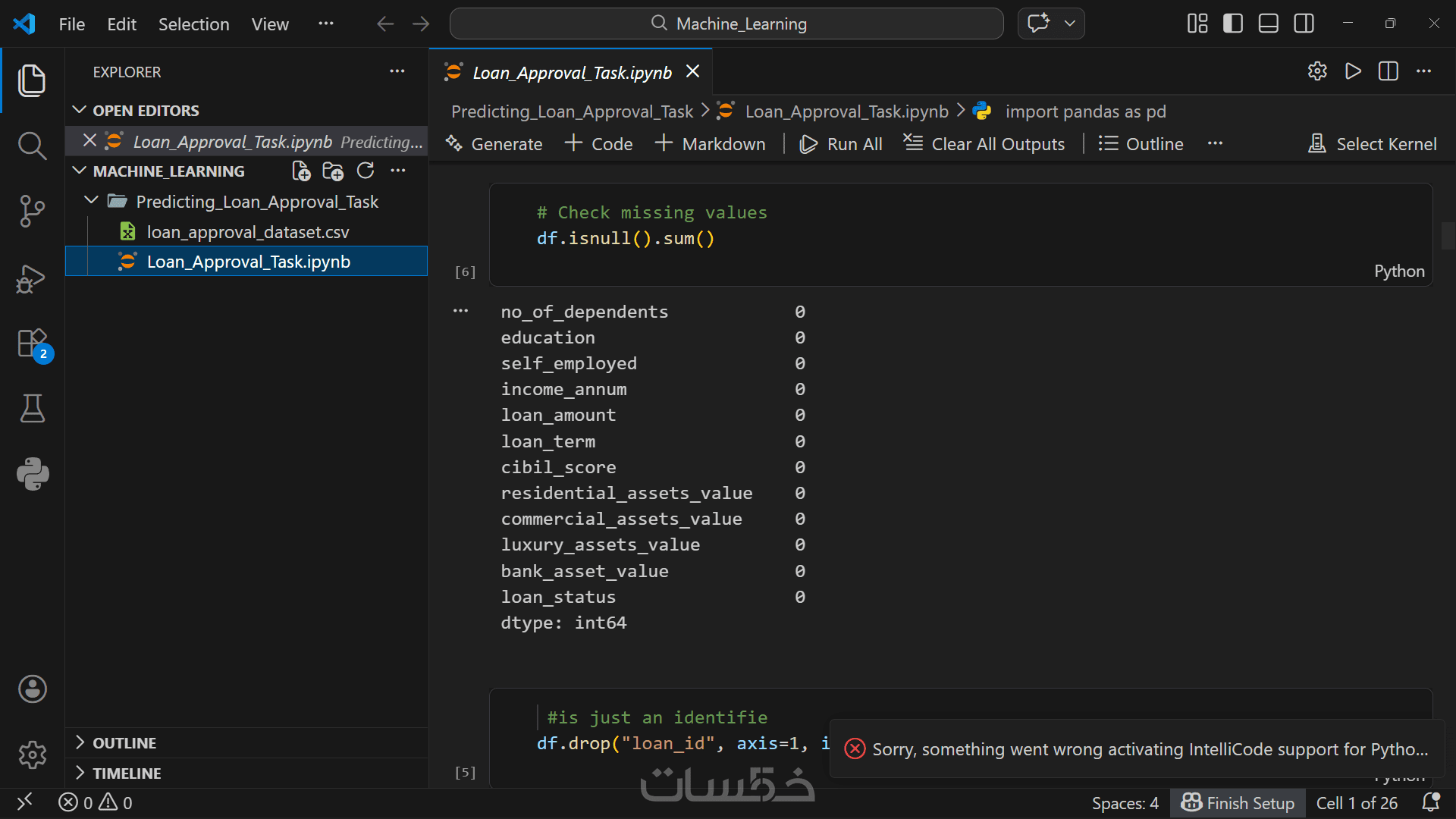Toggle the secondary side bar layout
This screenshot has width=1456, height=819.
(x=1304, y=24)
